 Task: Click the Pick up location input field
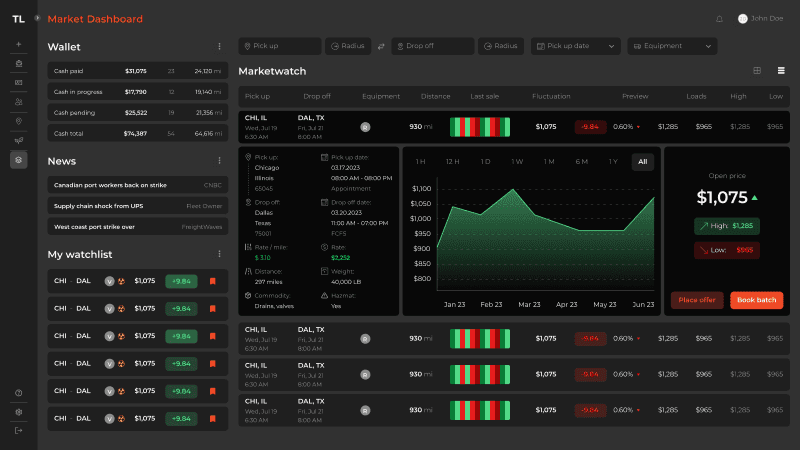click(x=280, y=46)
